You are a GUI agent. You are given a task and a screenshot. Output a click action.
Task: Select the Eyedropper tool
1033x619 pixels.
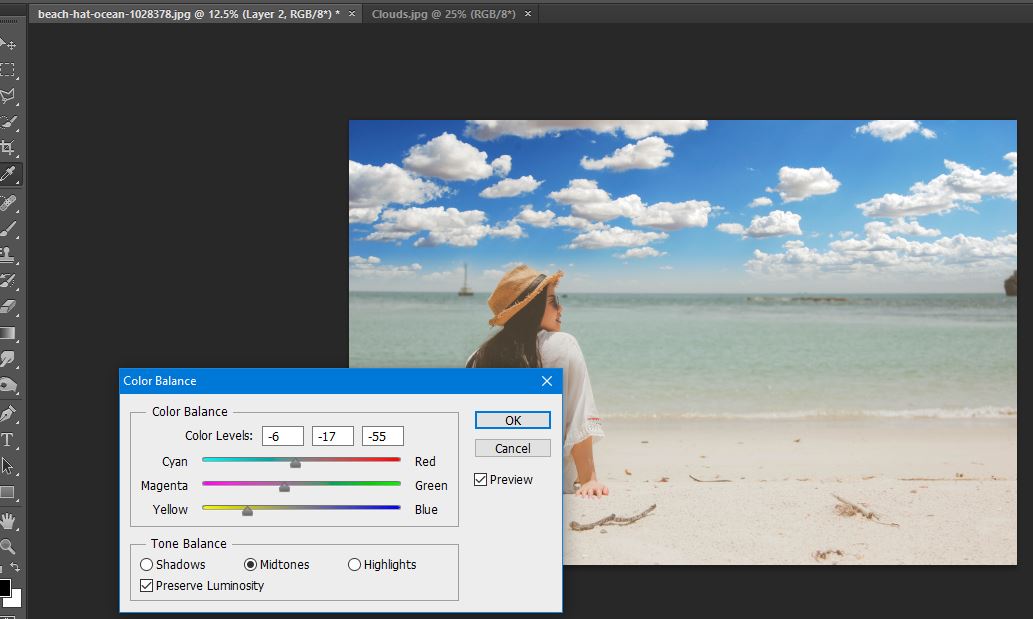pyautogui.click(x=8, y=175)
